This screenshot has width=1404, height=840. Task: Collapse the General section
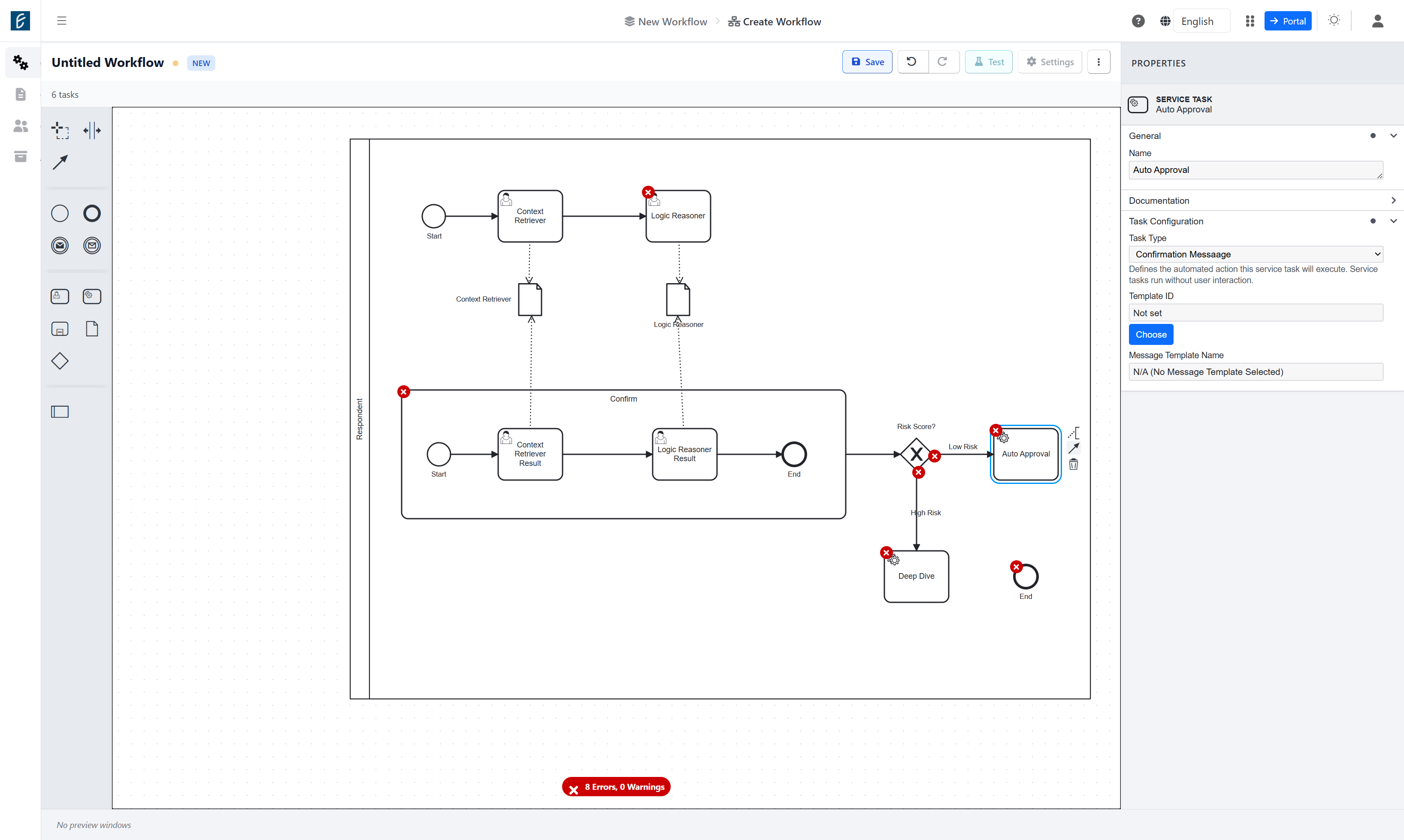(x=1394, y=136)
